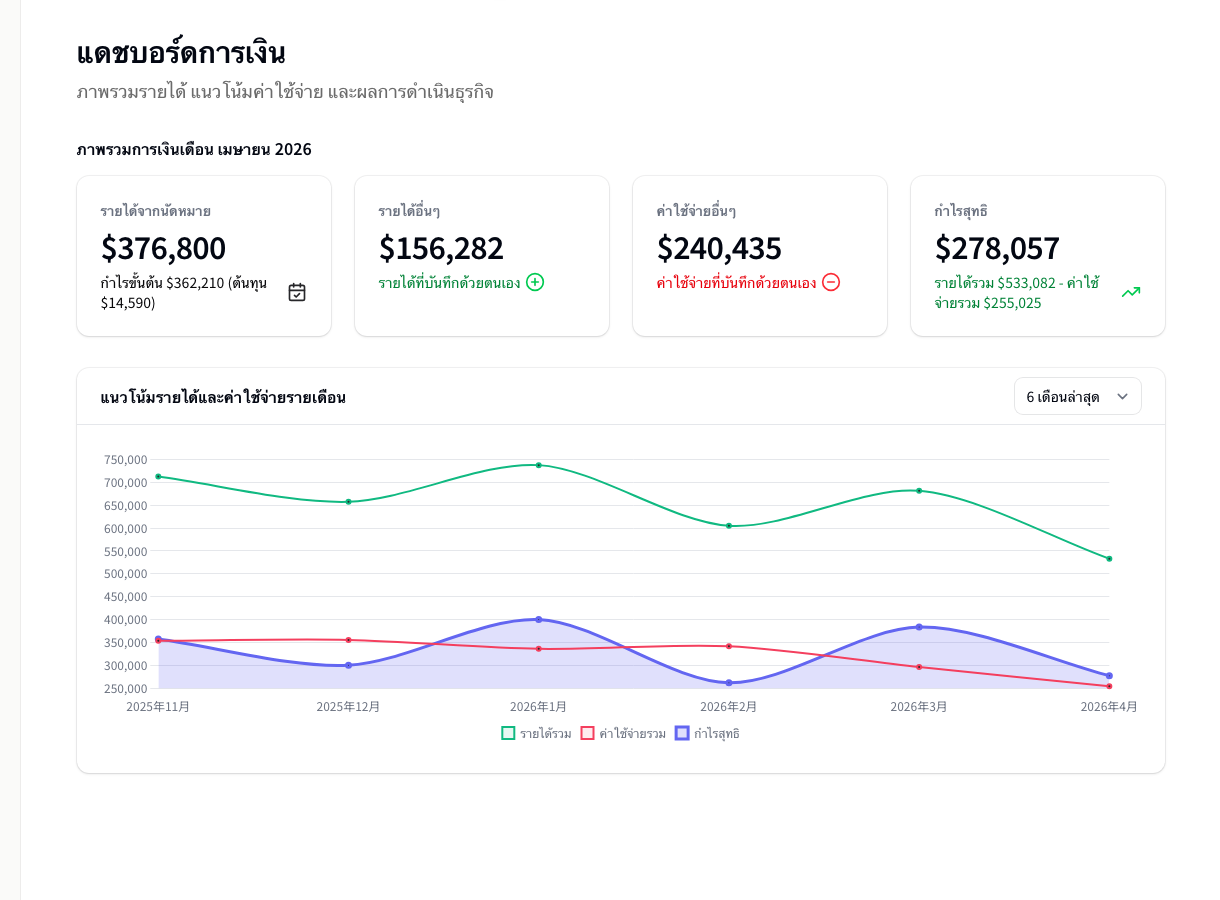
Task: Click the red legend square for ค่าใช้จ่ายรวม
Action: click(x=589, y=733)
